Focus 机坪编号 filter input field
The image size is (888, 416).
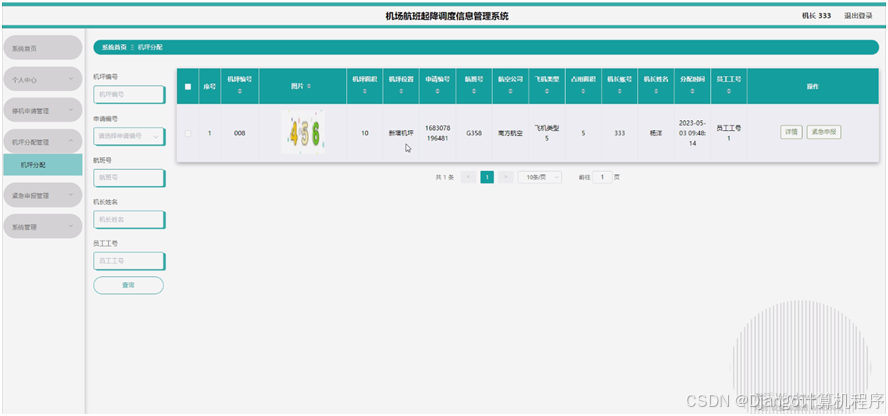pyautogui.click(x=129, y=95)
